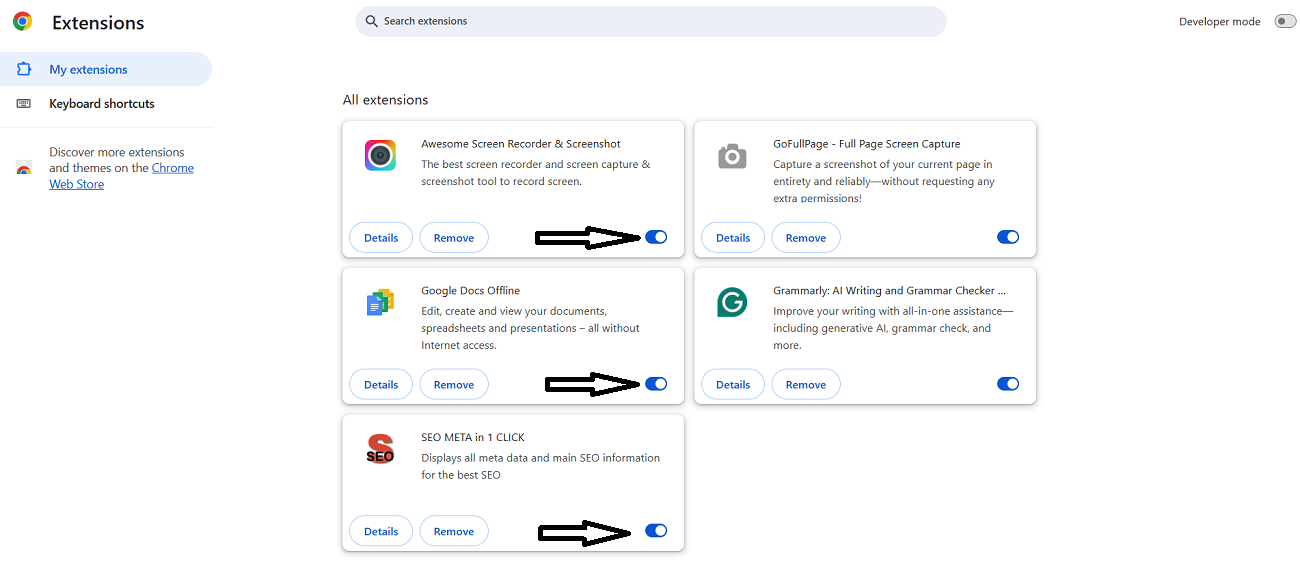Click the Developer mode label
Image resolution: width=1300 pixels, height=566 pixels.
pos(1219,21)
